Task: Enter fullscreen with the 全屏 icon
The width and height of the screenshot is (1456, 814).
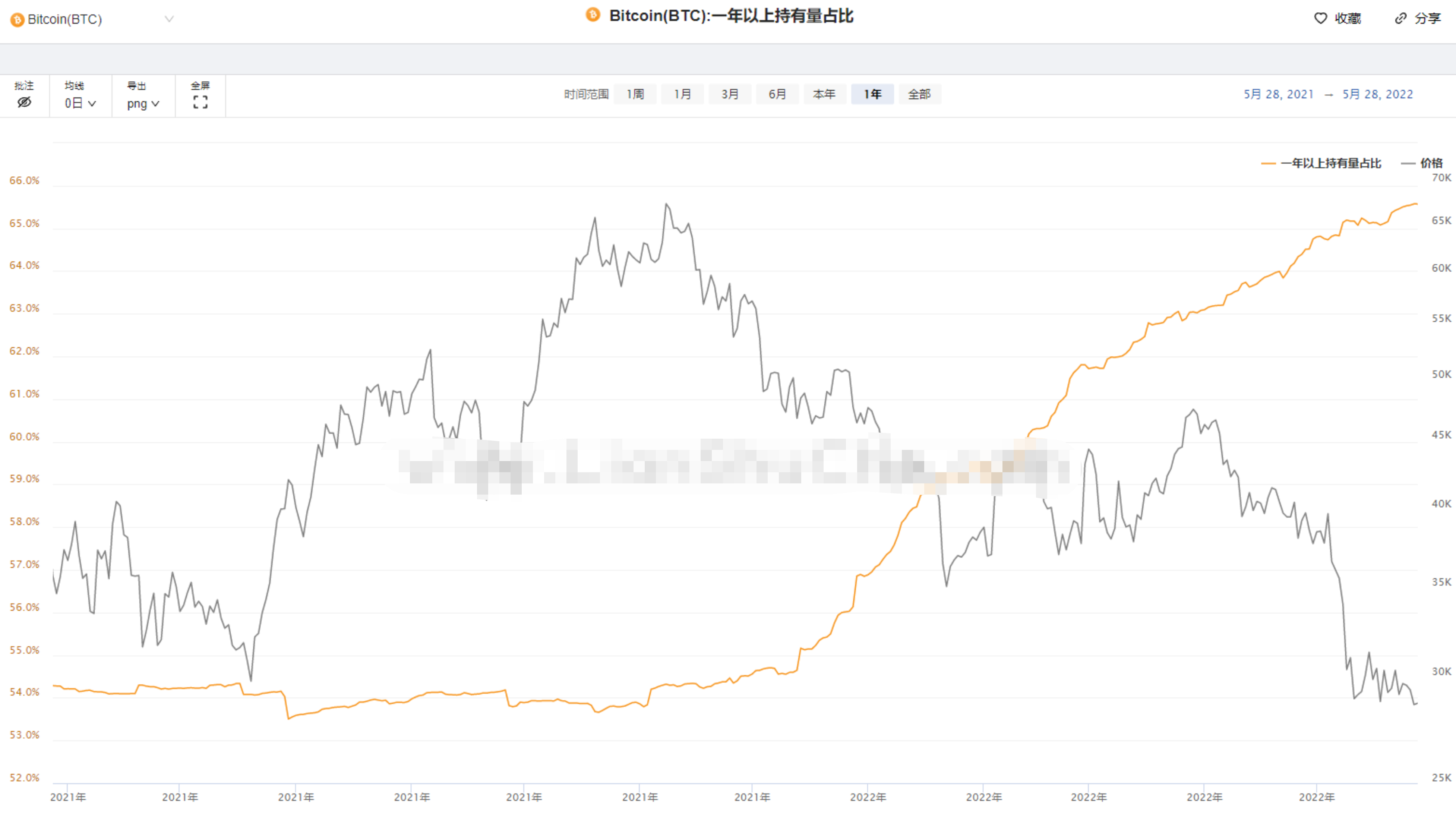Action: click(x=200, y=102)
